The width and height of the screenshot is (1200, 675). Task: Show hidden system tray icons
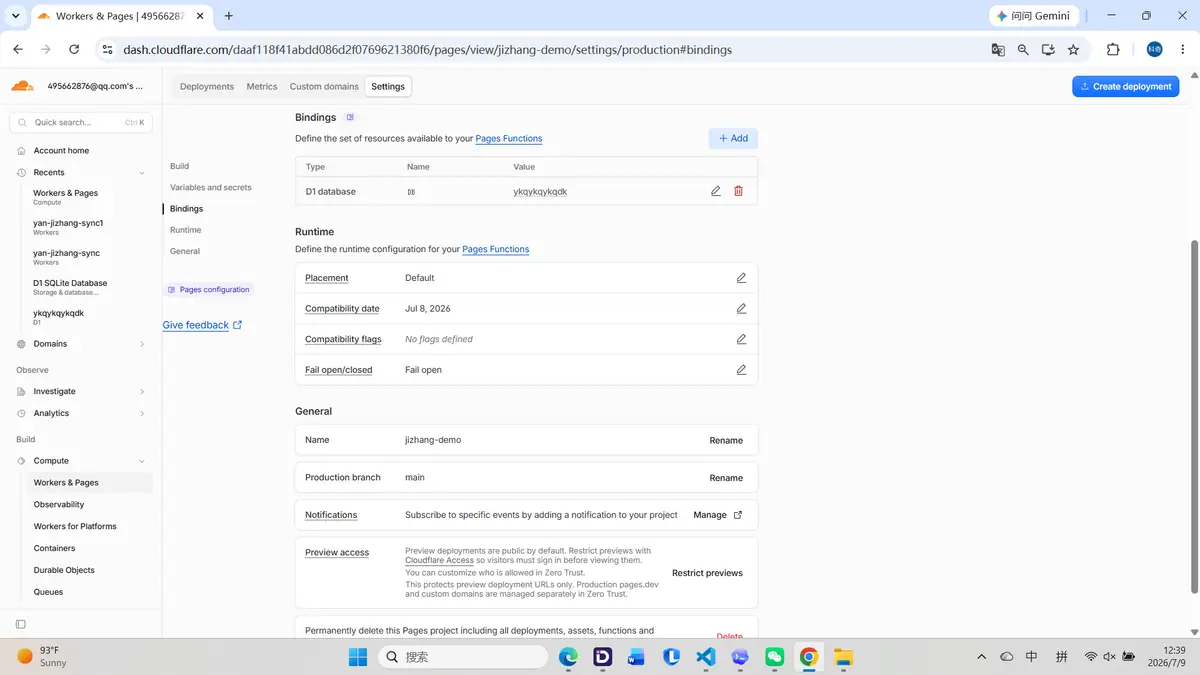(982, 657)
